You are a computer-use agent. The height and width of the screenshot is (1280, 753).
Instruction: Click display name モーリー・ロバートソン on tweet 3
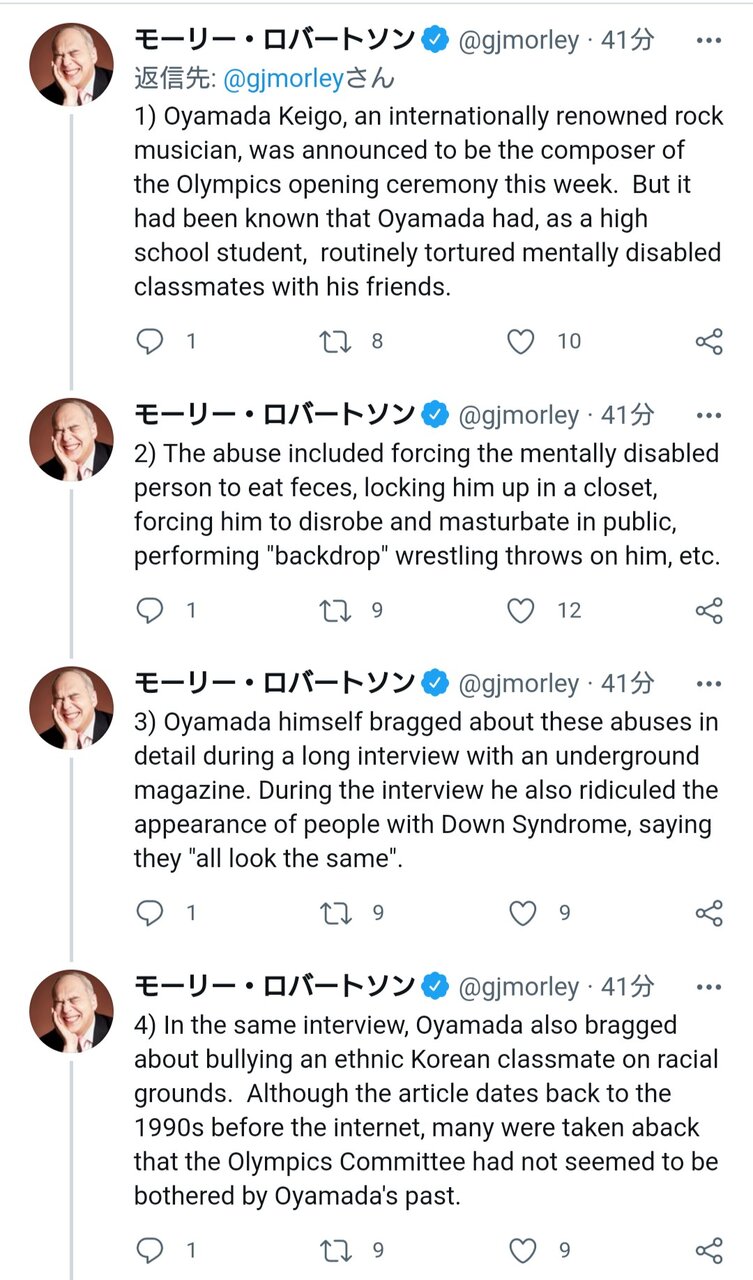pyautogui.click(x=274, y=684)
